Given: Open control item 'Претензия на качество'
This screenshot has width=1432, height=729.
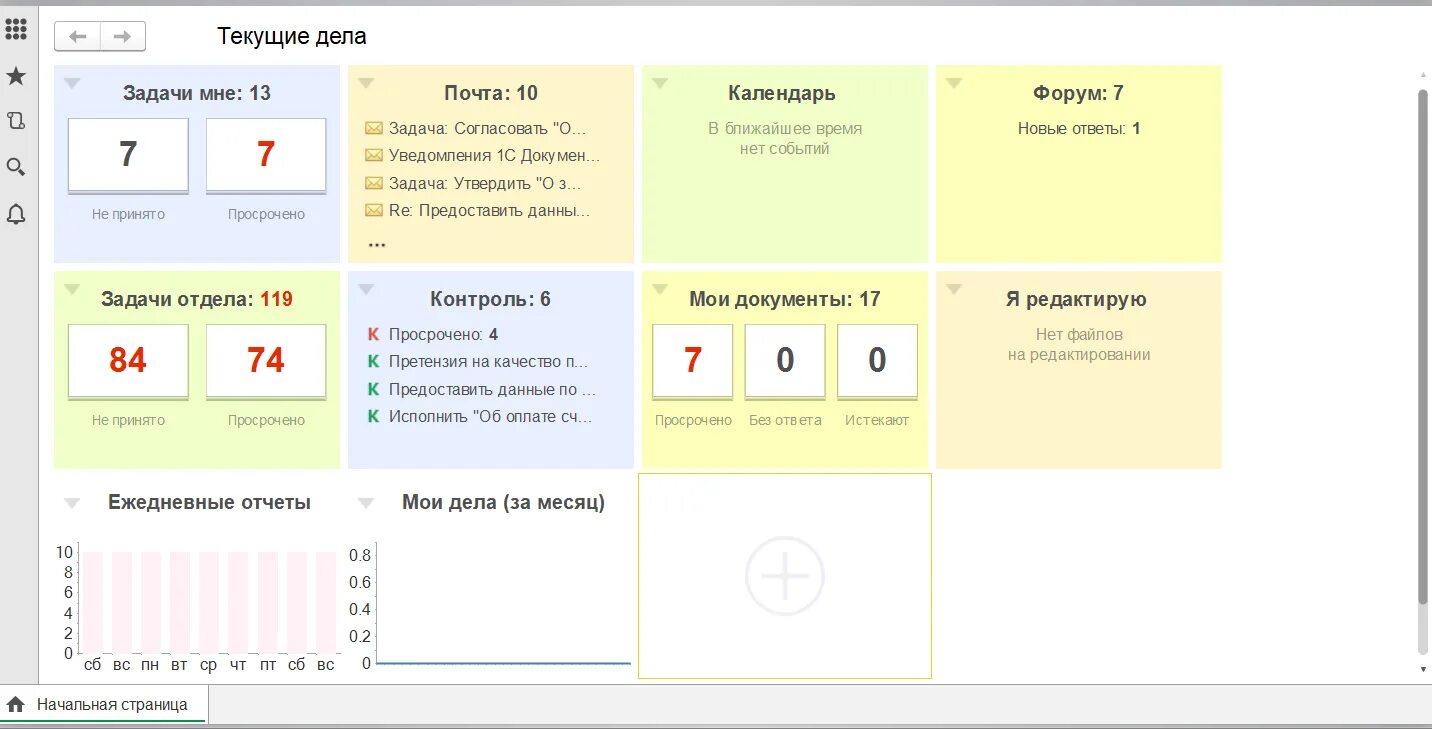Looking at the screenshot, I should pyautogui.click(x=488, y=361).
